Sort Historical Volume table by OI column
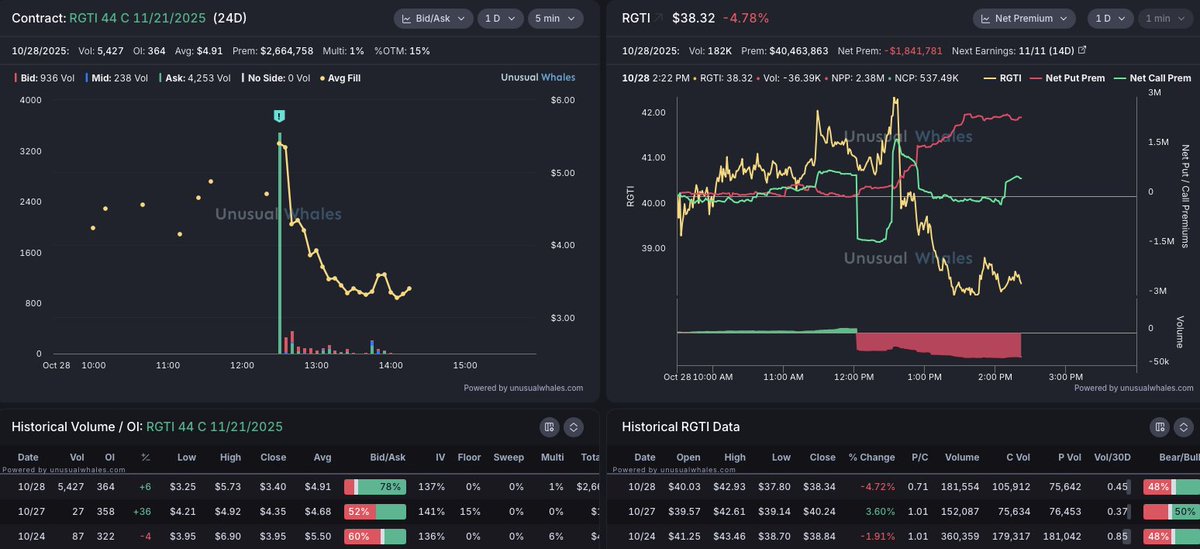The height and width of the screenshot is (549, 1200). (x=110, y=457)
